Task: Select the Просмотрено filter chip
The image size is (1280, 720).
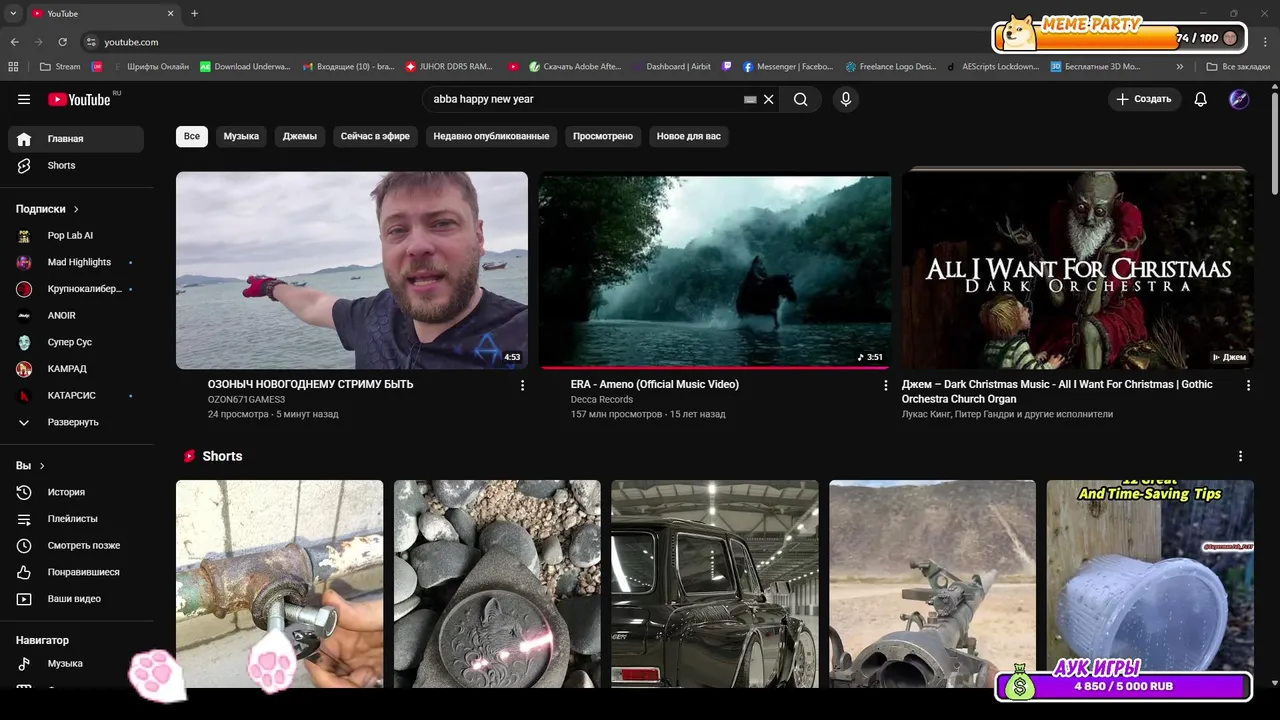Action: [x=603, y=136]
